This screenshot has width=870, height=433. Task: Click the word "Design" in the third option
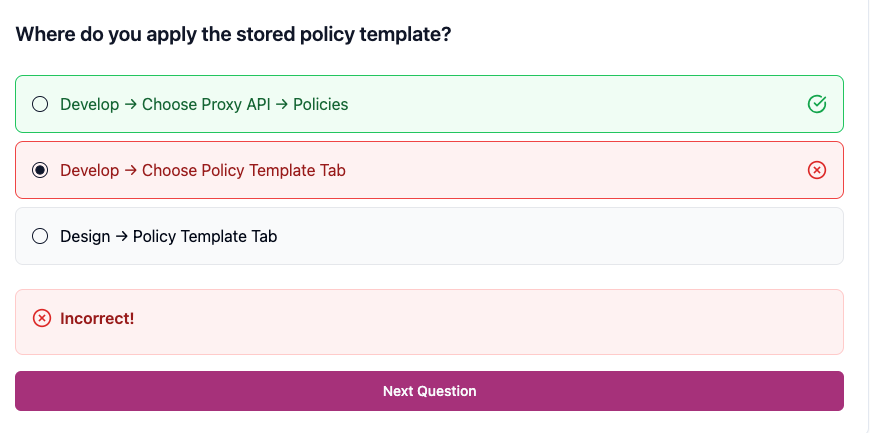point(85,236)
